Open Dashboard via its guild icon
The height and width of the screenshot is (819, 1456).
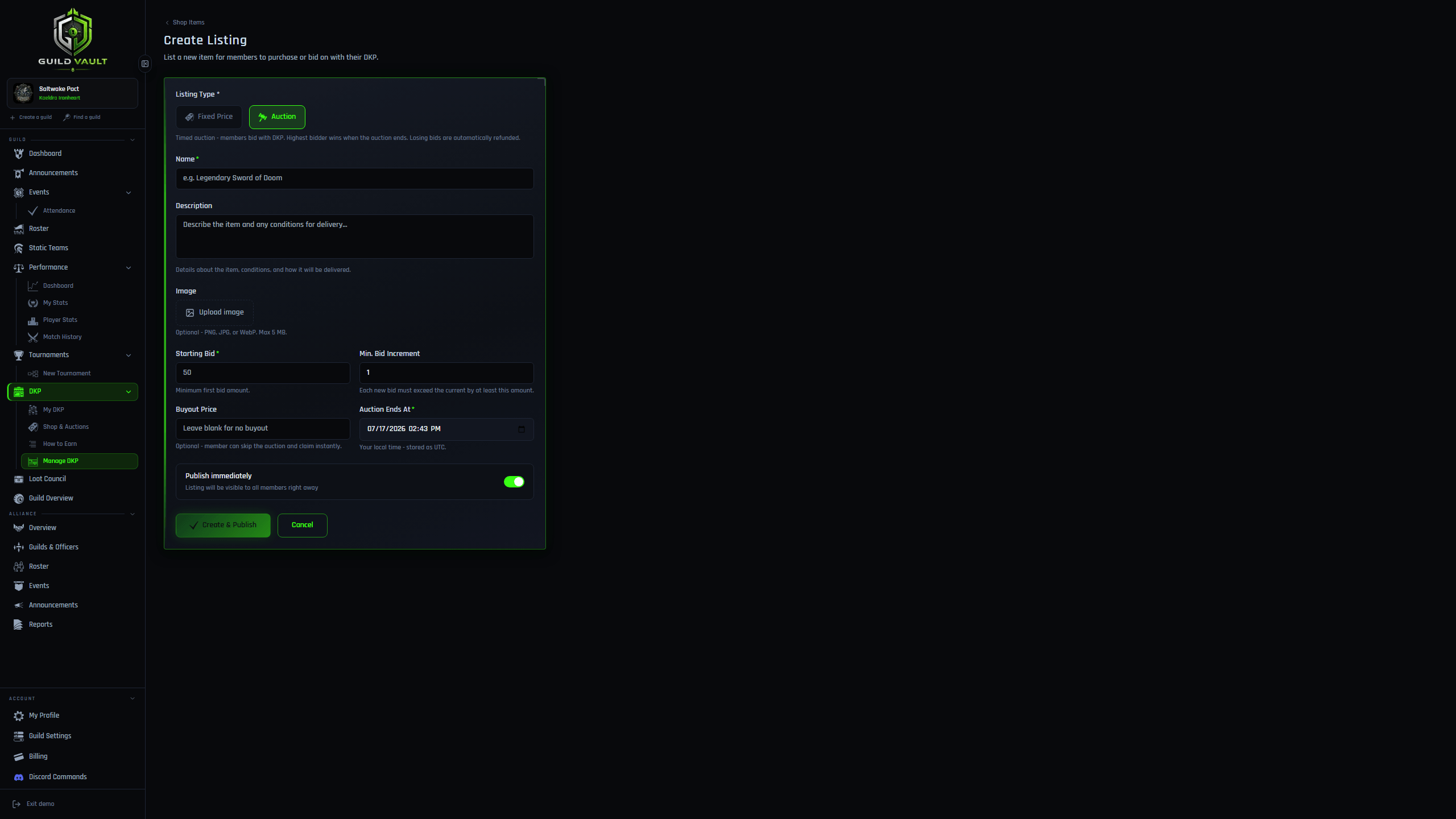tap(19, 154)
